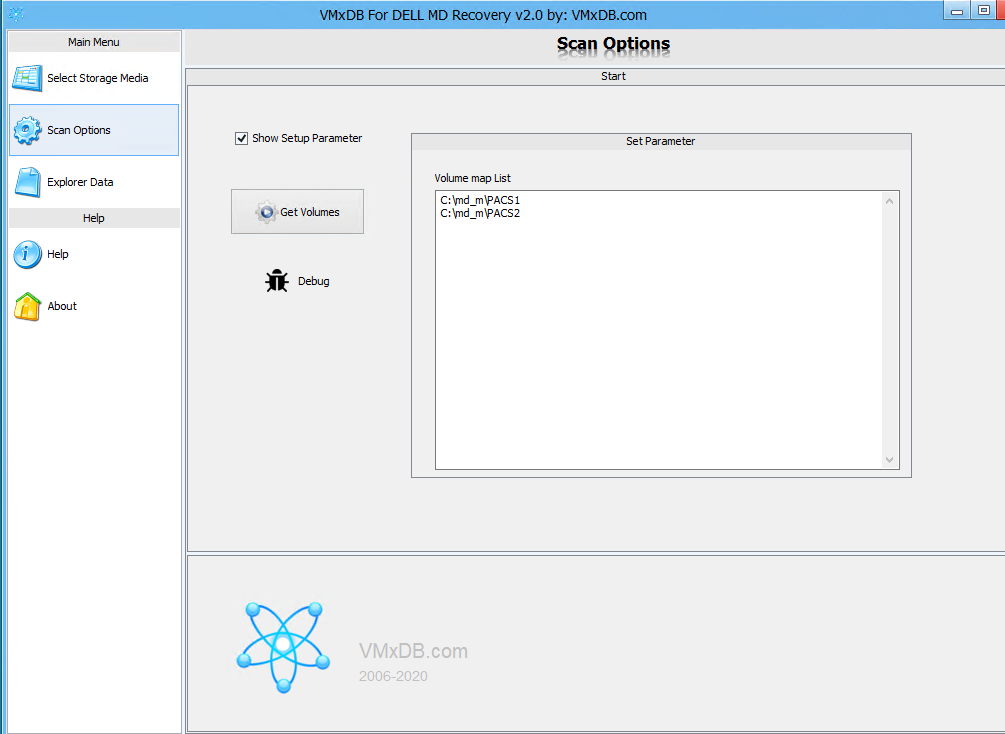Select the C:\md_m\PACS1 entry
Image resolution: width=1005 pixels, height=734 pixels.
tap(480, 201)
